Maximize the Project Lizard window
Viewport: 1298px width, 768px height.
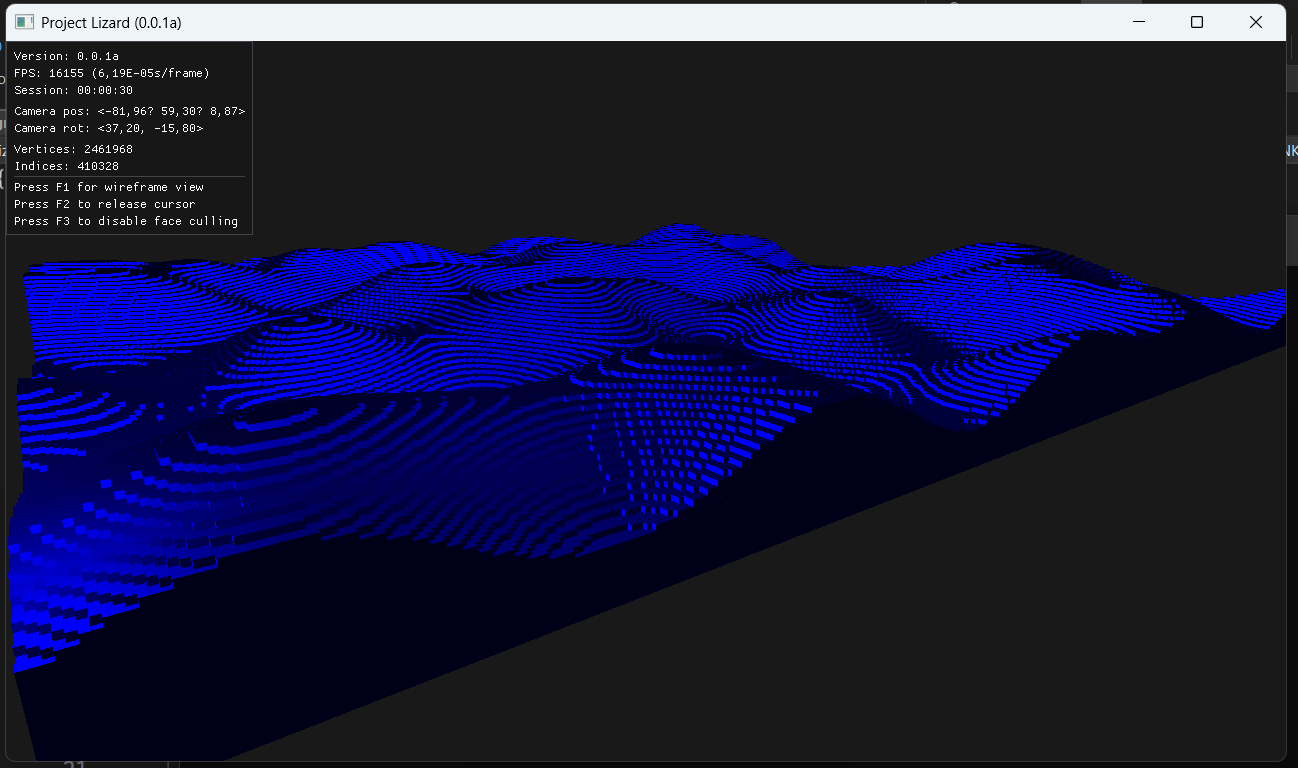tap(1196, 22)
